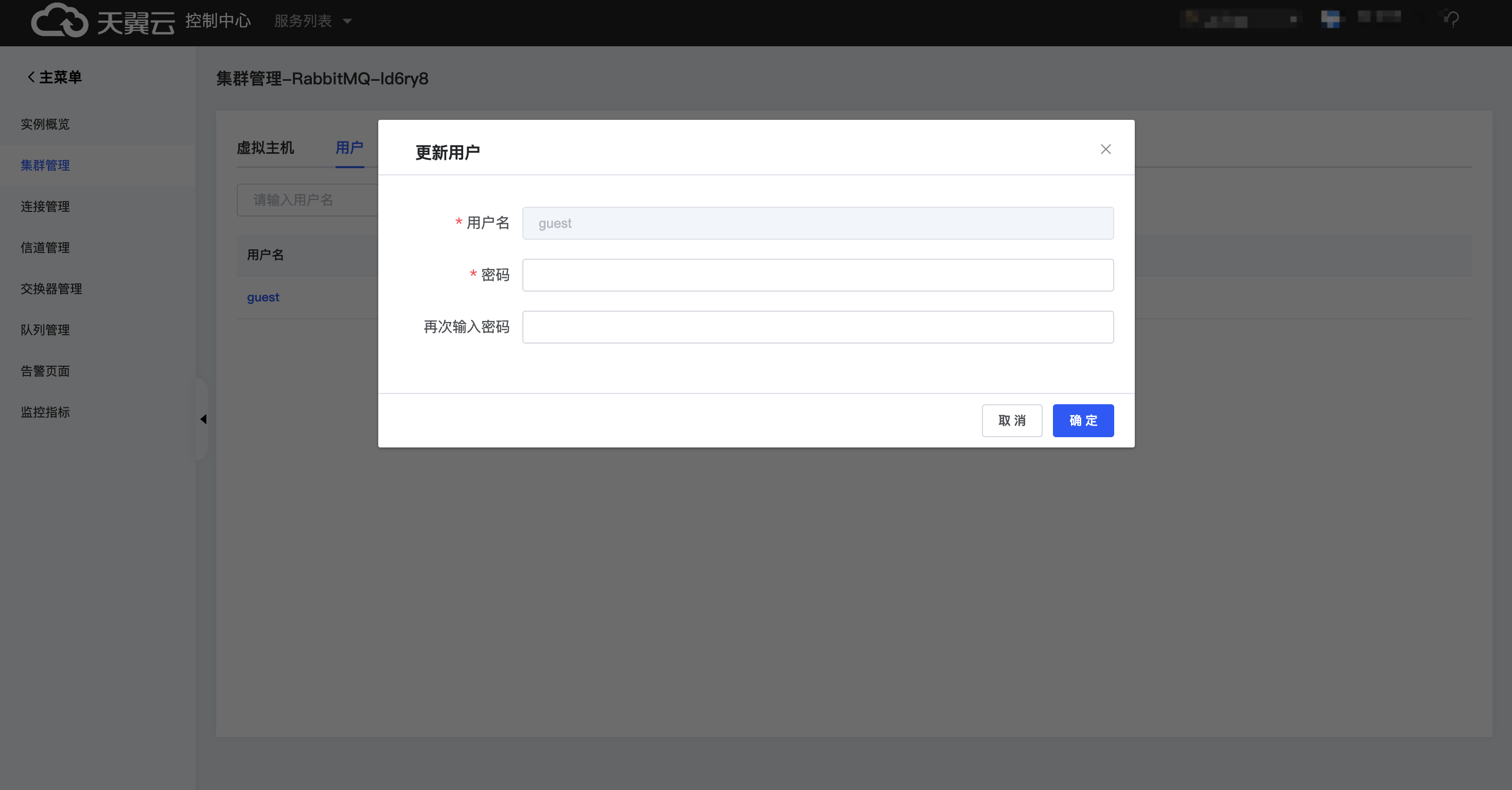
Task: Select the 用户 tab
Action: coord(349,148)
